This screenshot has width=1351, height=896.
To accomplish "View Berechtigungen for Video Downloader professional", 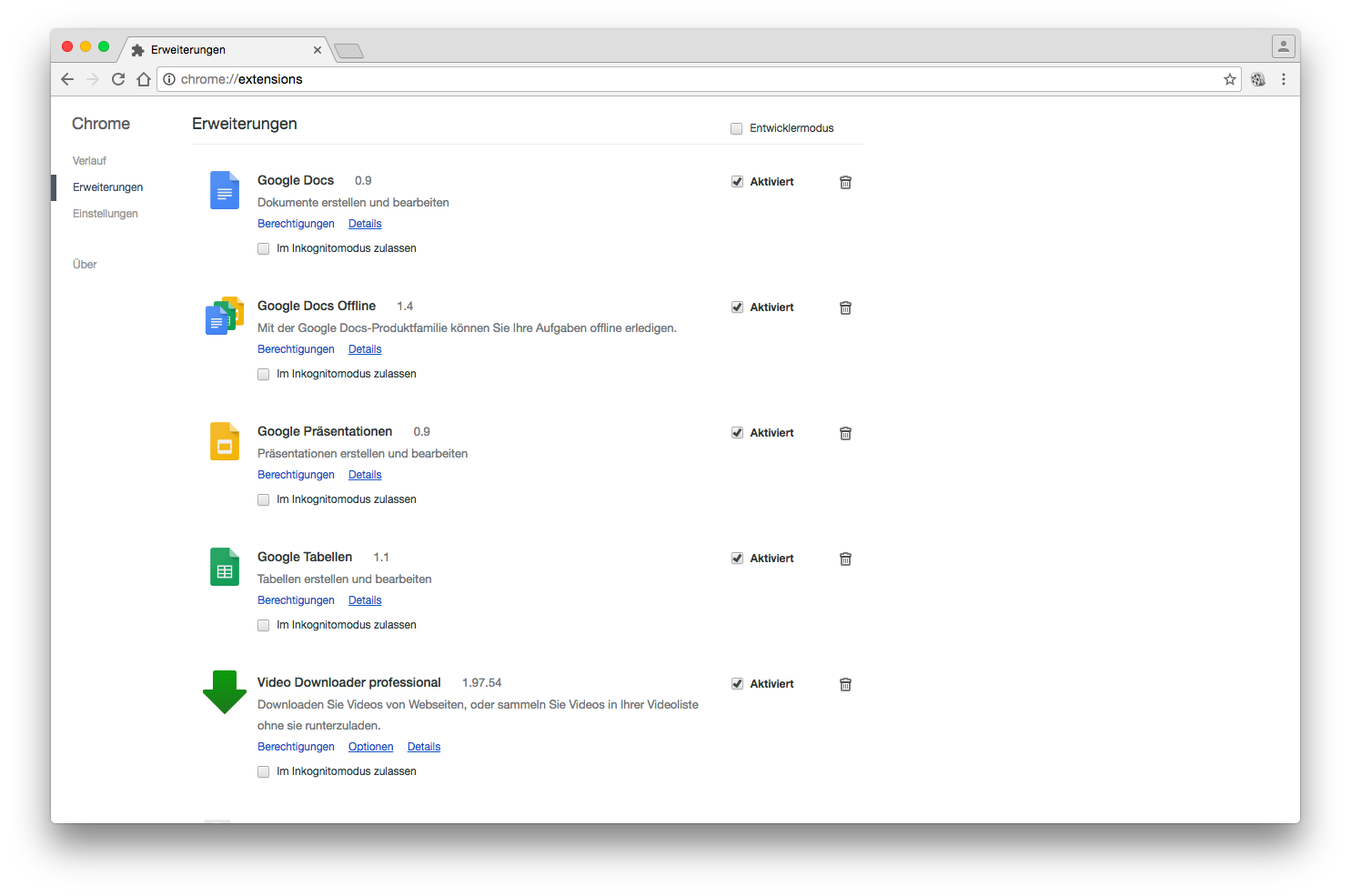I will point(296,747).
